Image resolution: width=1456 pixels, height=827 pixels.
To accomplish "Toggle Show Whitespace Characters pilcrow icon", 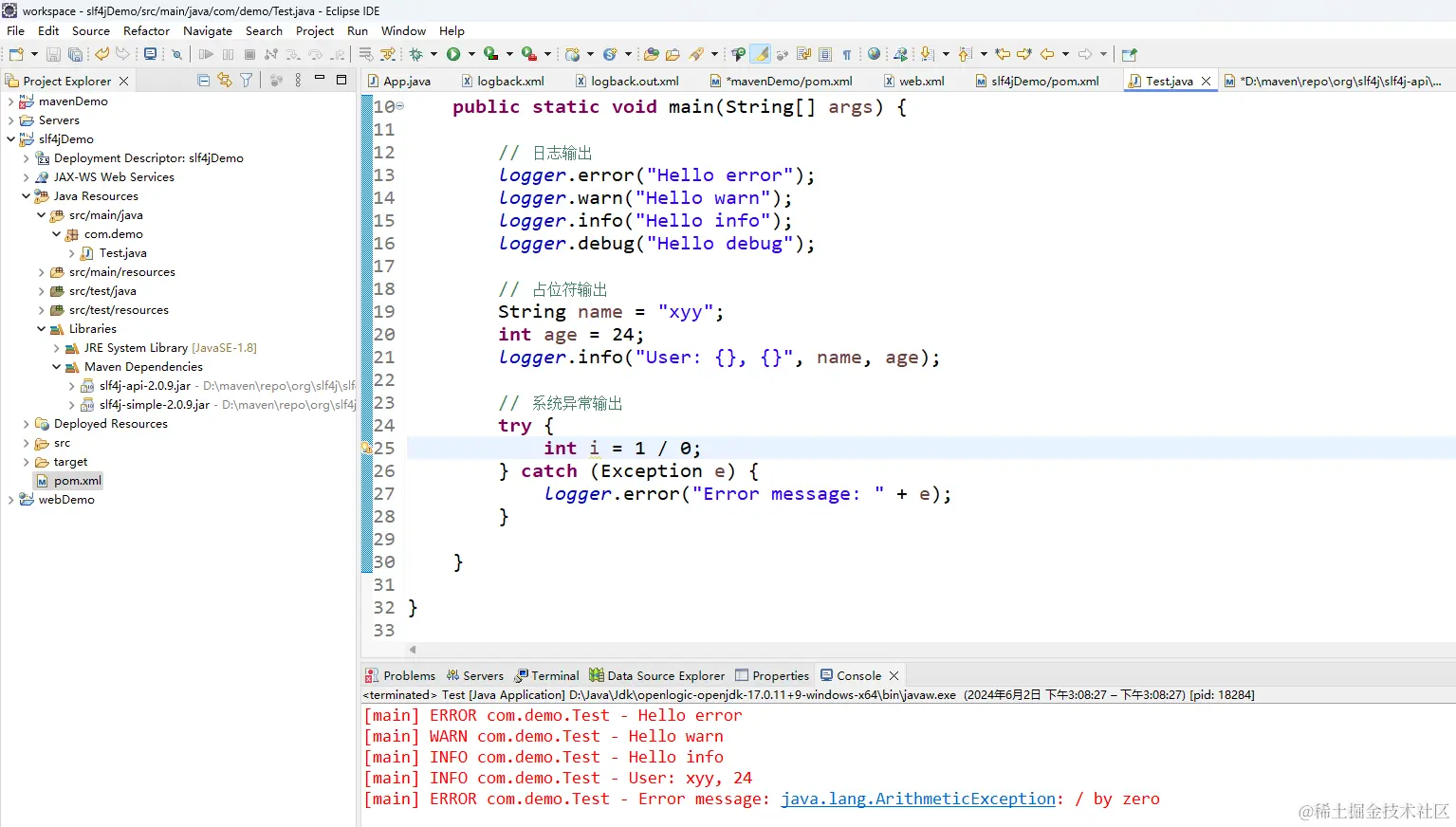I will [x=847, y=54].
